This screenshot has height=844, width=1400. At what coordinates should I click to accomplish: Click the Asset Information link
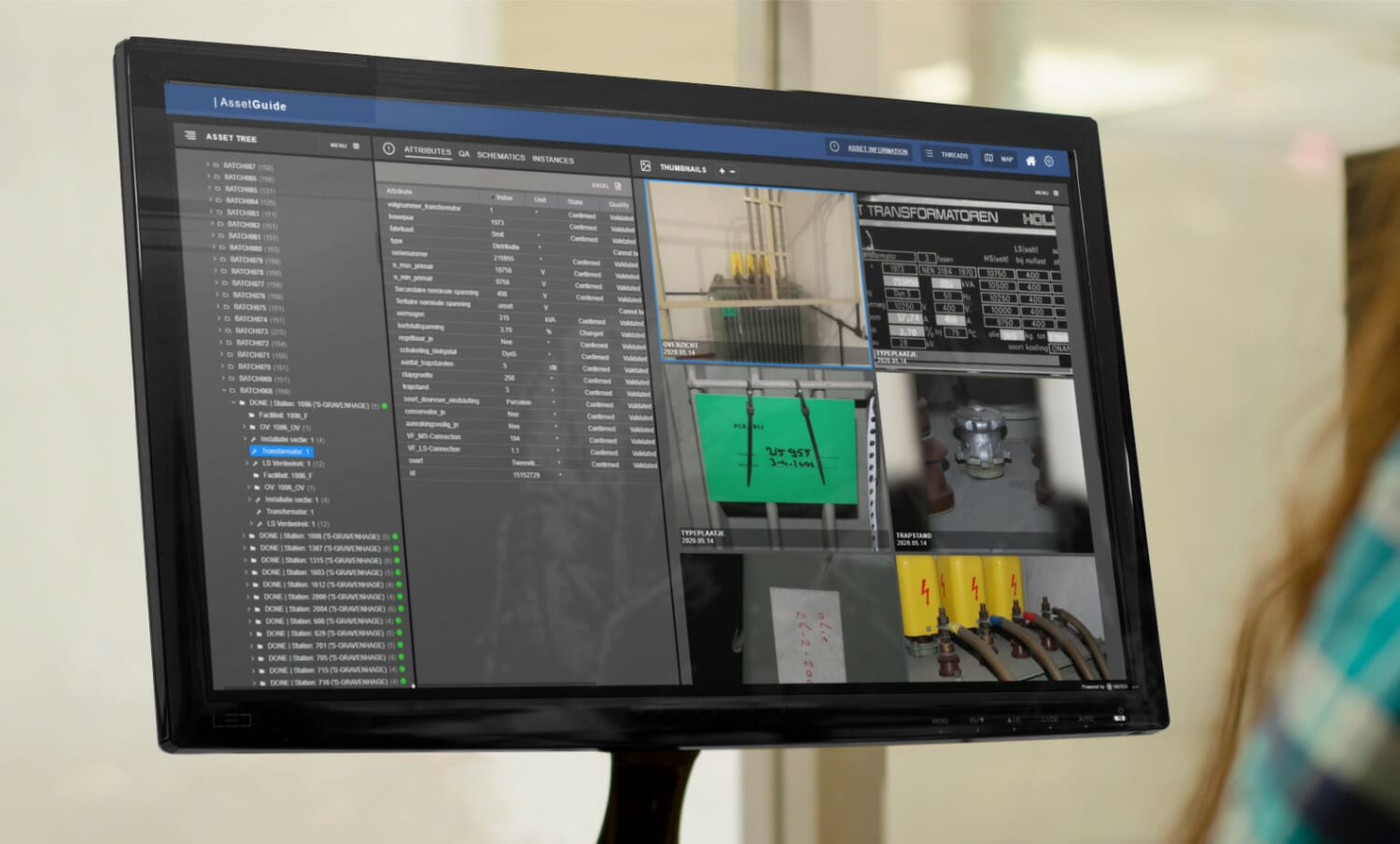tap(876, 149)
